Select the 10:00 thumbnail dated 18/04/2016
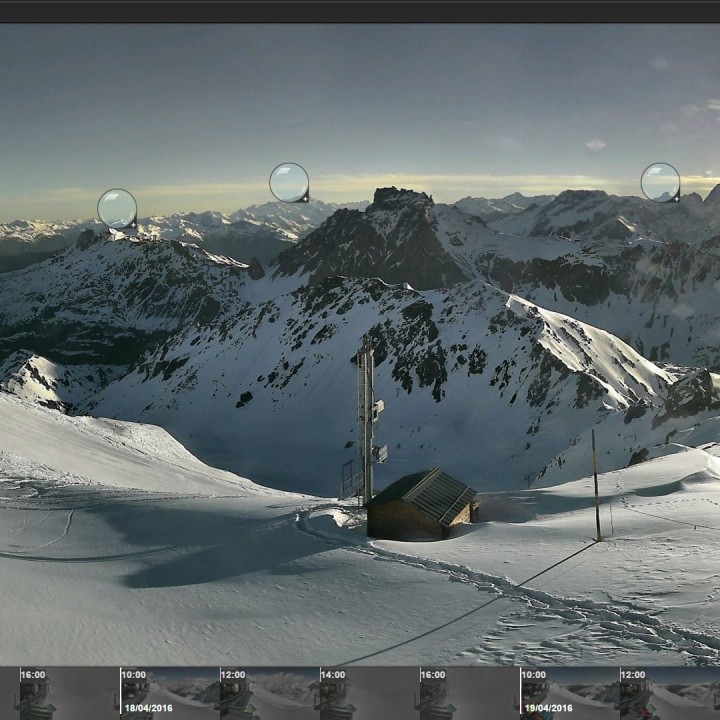This screenshot has height=720, width=720. 170,693
